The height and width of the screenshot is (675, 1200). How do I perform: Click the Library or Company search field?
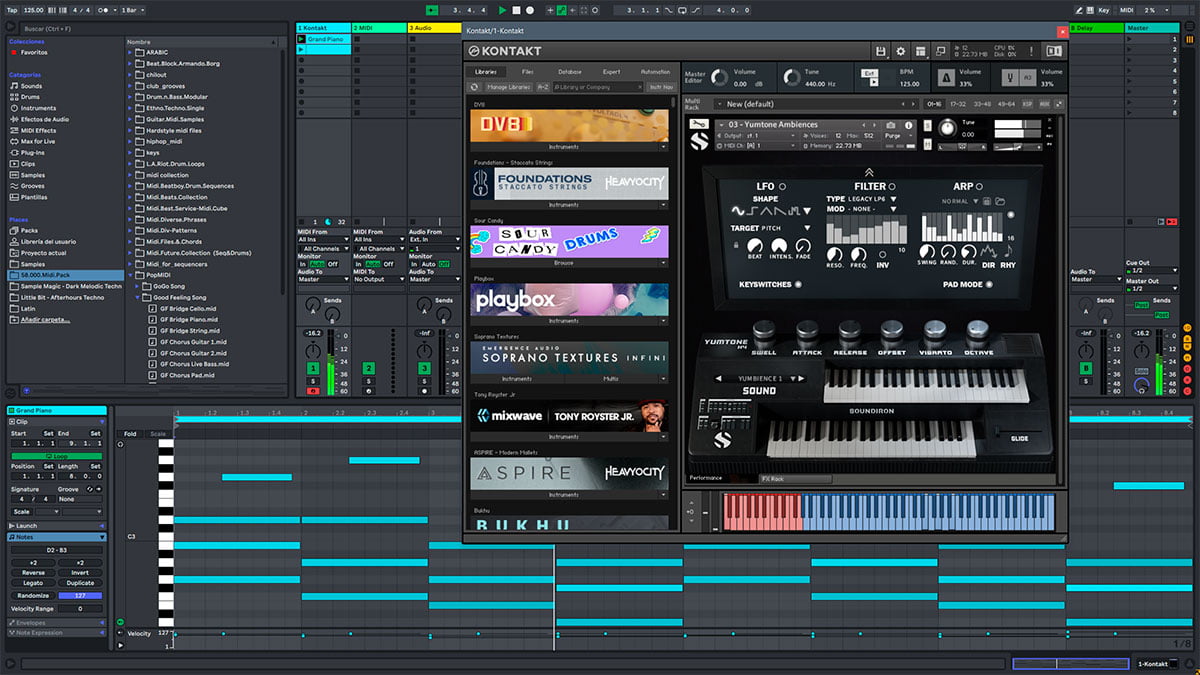coord(596,87)
